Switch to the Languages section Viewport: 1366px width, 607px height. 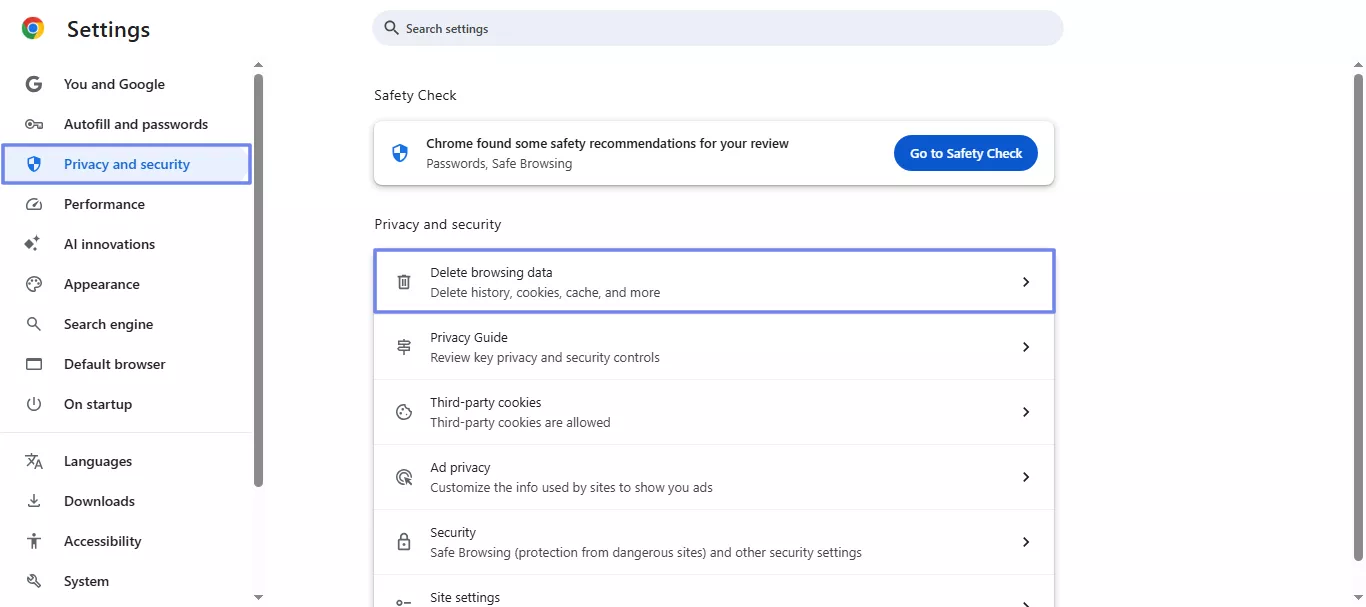point(97,460)
